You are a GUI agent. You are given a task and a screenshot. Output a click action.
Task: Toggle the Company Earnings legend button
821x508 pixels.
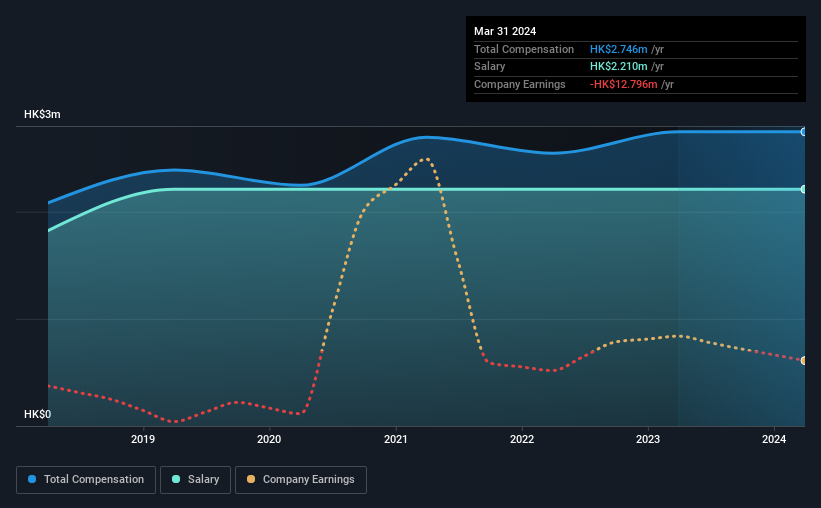pos(301,480)
